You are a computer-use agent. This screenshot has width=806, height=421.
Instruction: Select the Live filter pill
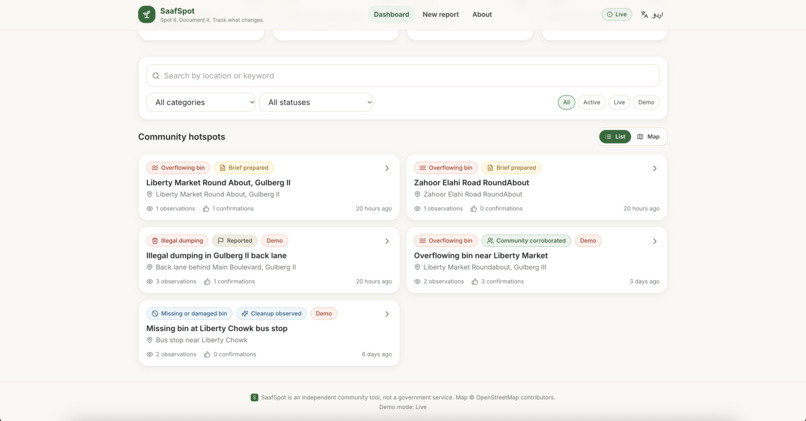tap(619, 102)
